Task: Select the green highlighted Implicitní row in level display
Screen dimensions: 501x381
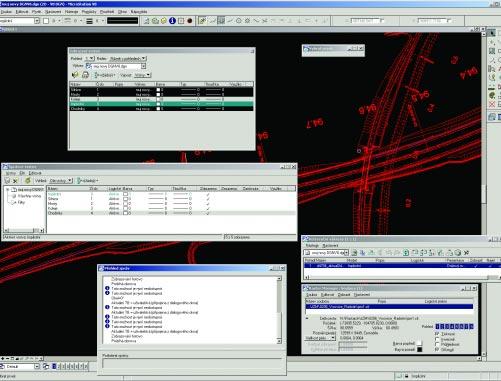Action: coord(161,104)
